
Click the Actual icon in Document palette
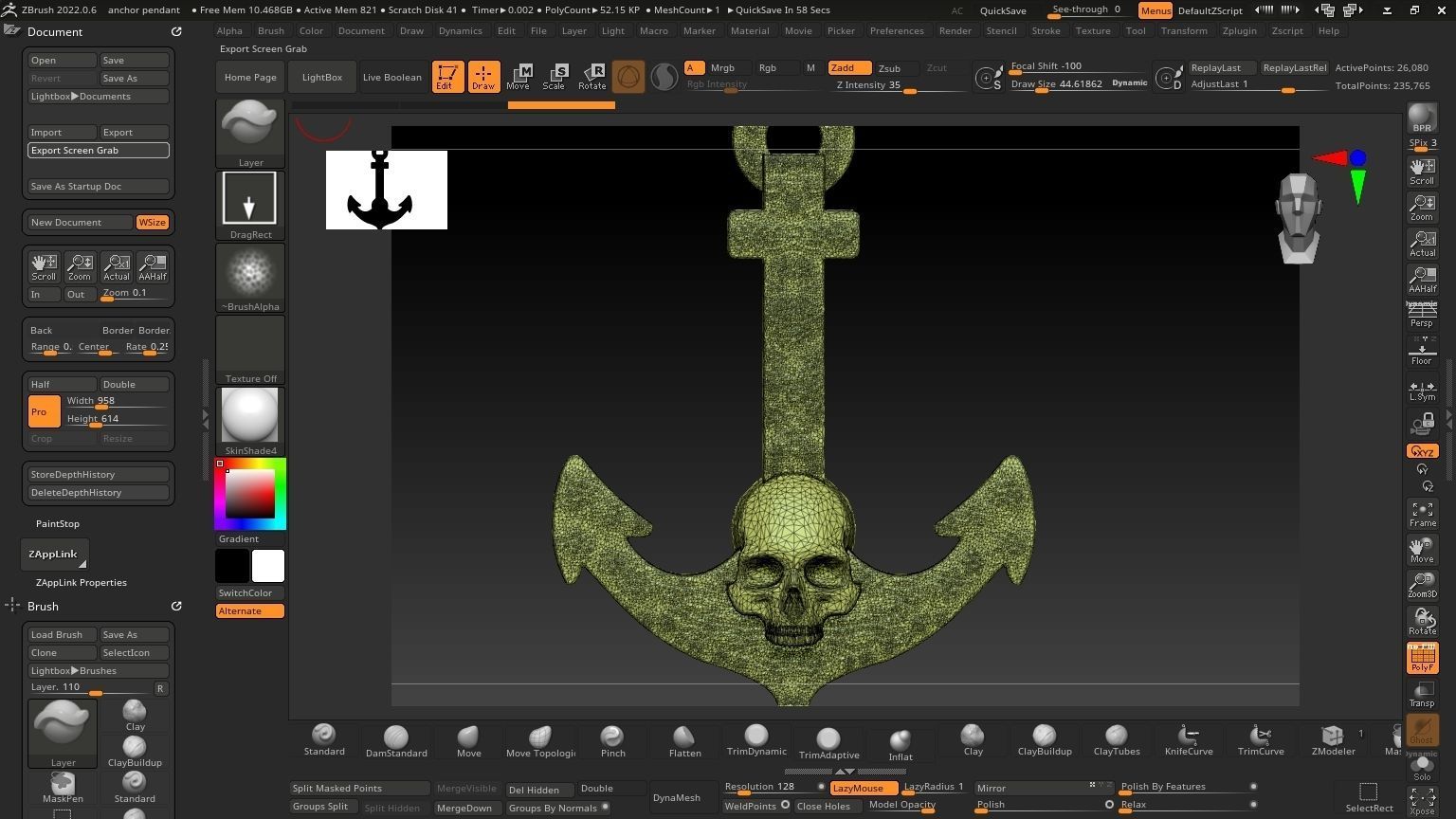pos(117,267)
